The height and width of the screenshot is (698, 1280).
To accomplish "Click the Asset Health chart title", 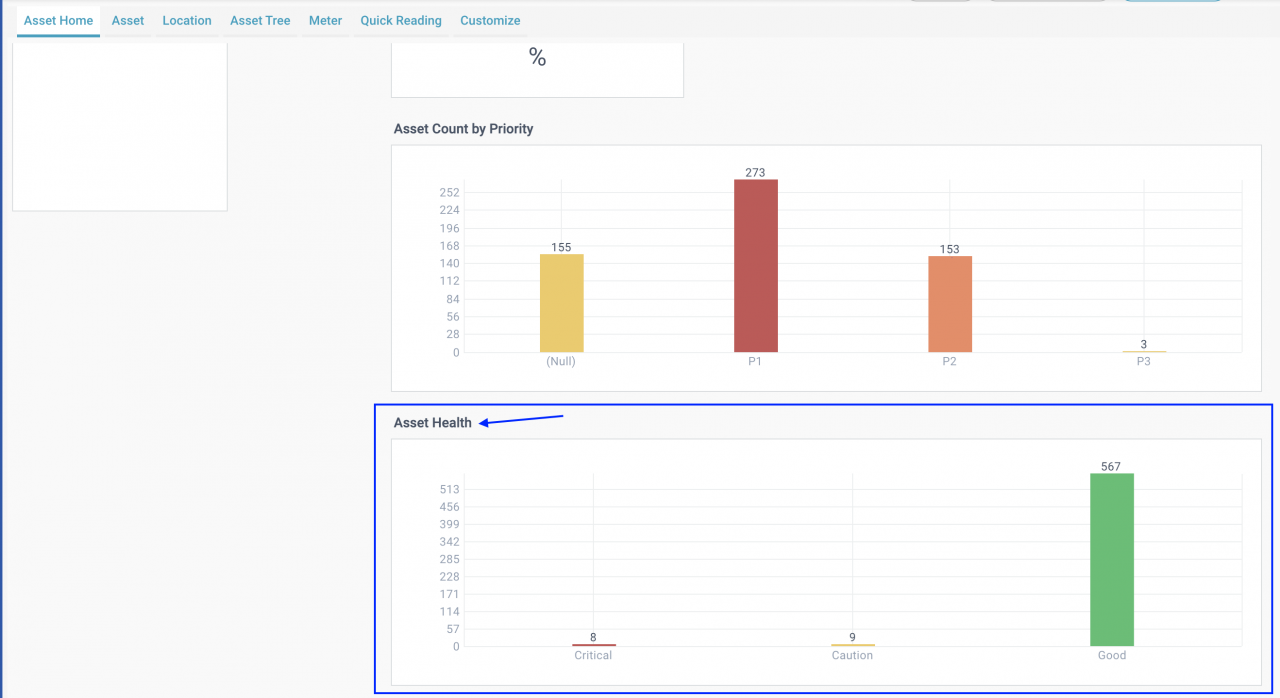I will [x=433, y=423].
